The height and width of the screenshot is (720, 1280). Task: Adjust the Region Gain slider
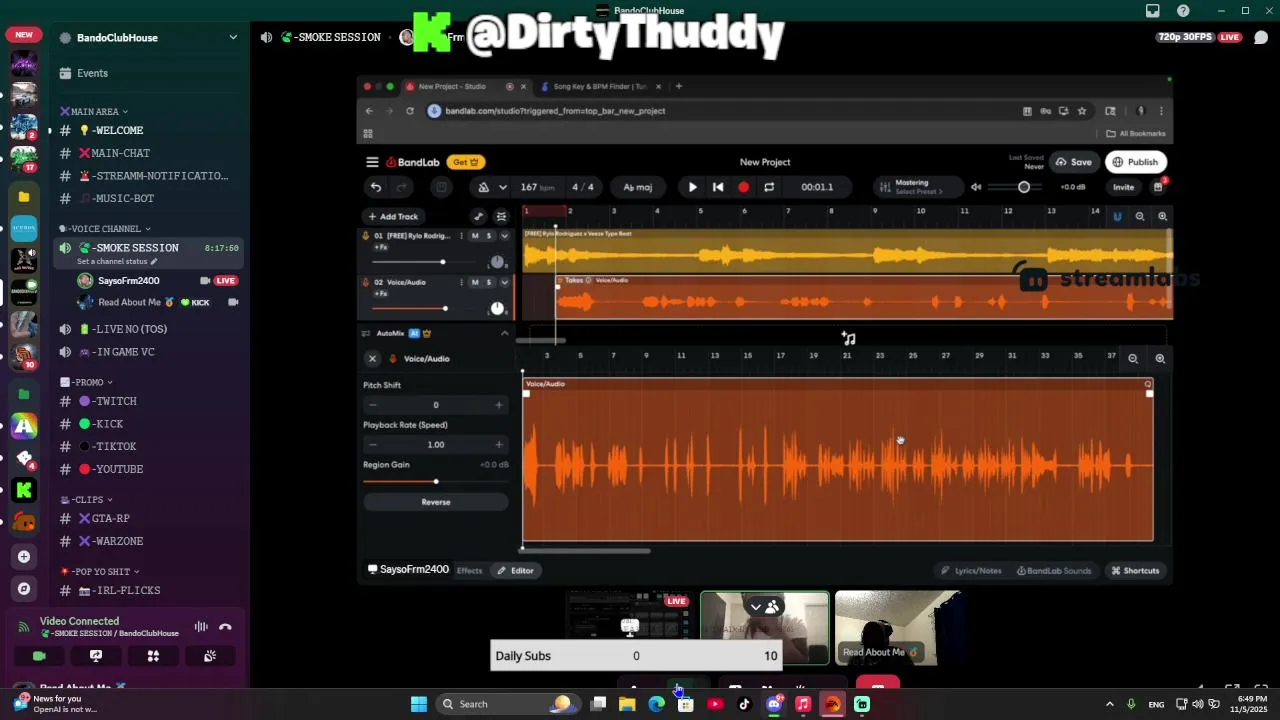coord(435,482)
